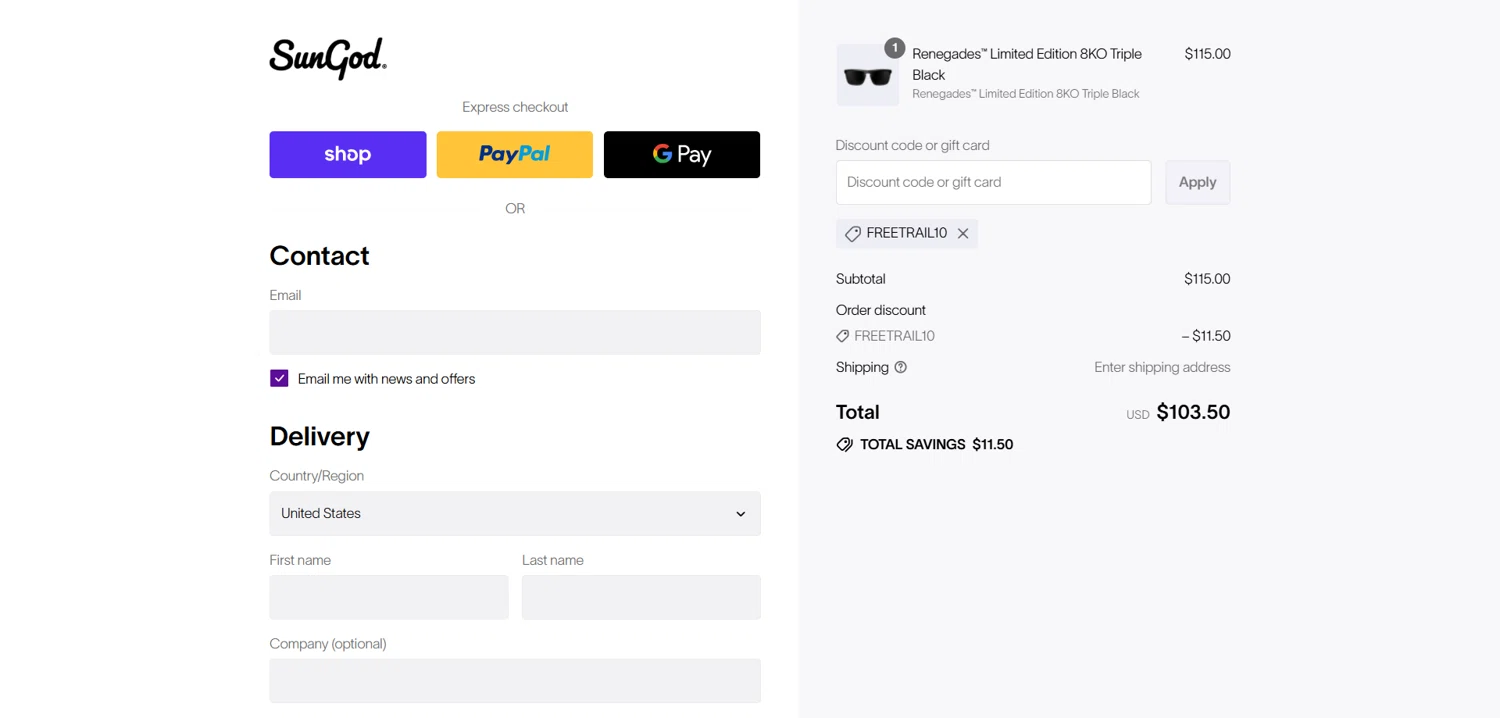Click into the Last name field

click(641, 597)
